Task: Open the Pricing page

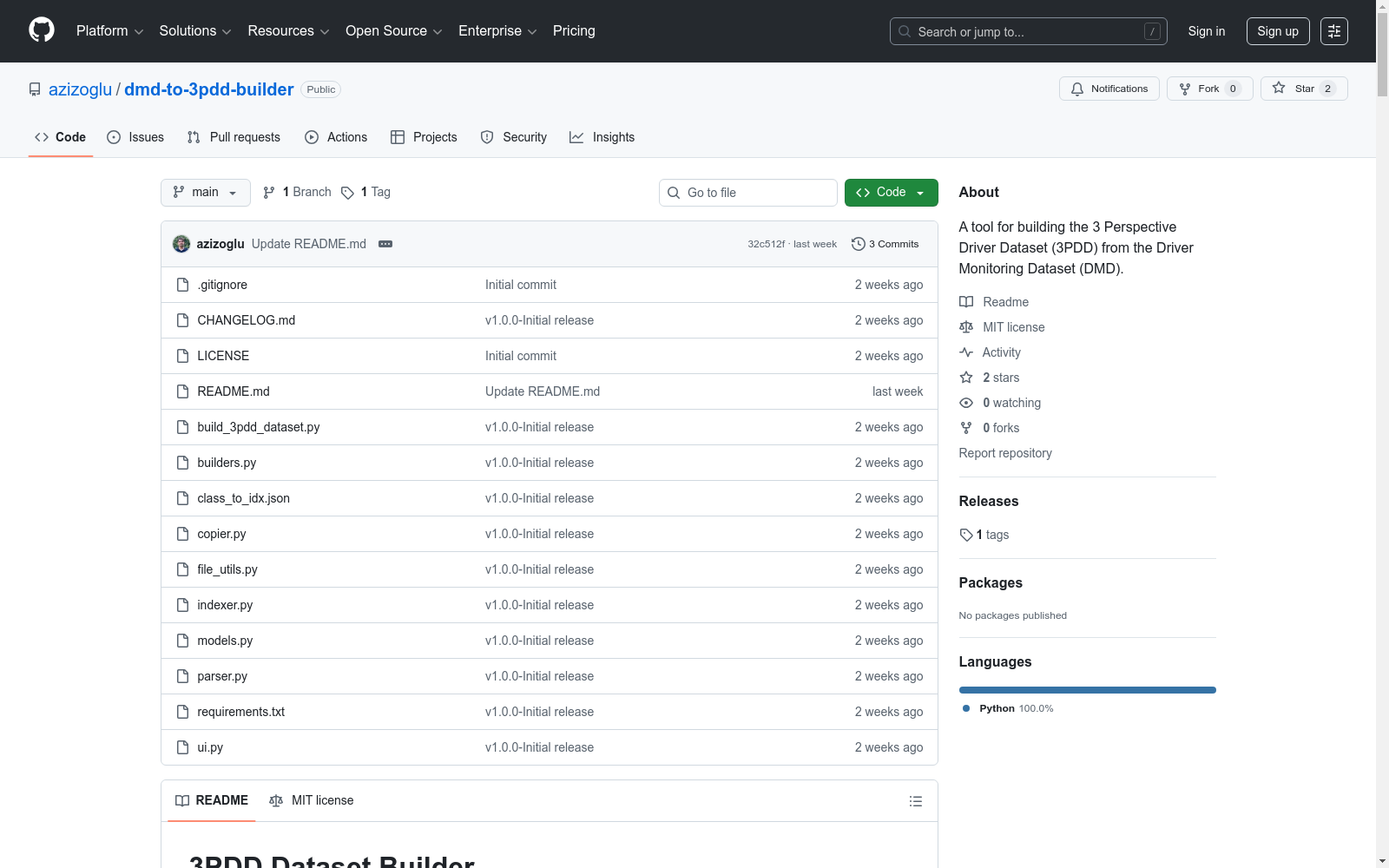Action: [x=574, y=31]
